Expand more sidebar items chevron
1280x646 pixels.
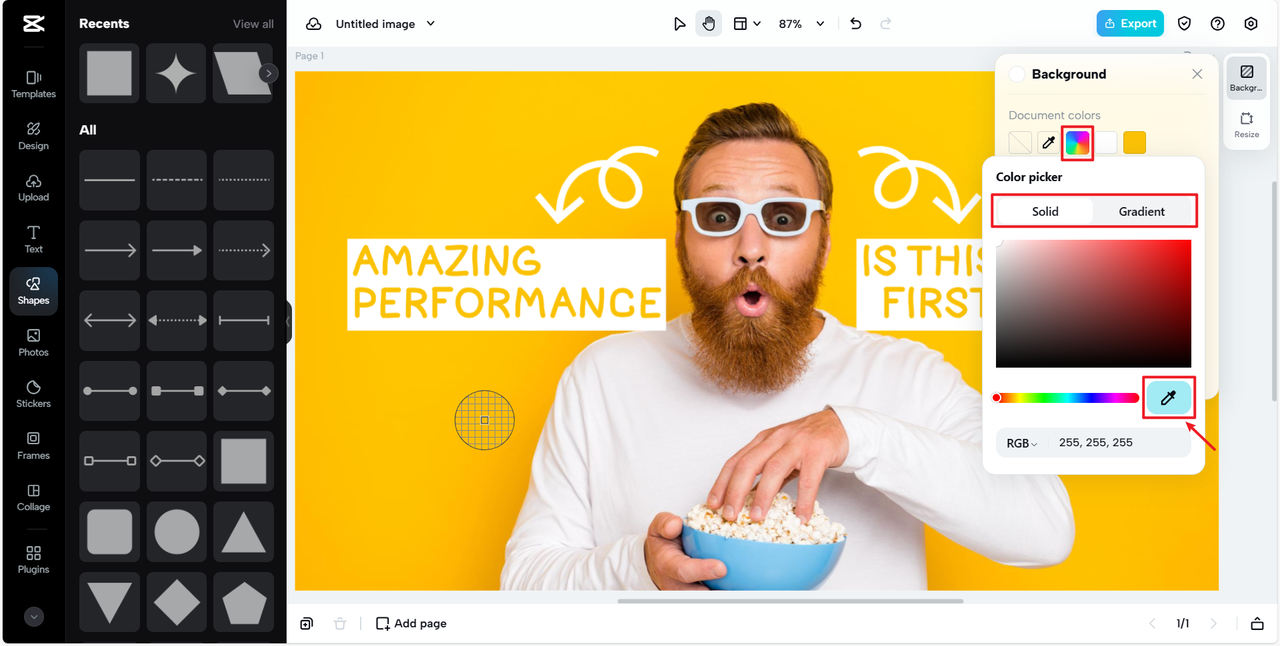coord(34,617)
